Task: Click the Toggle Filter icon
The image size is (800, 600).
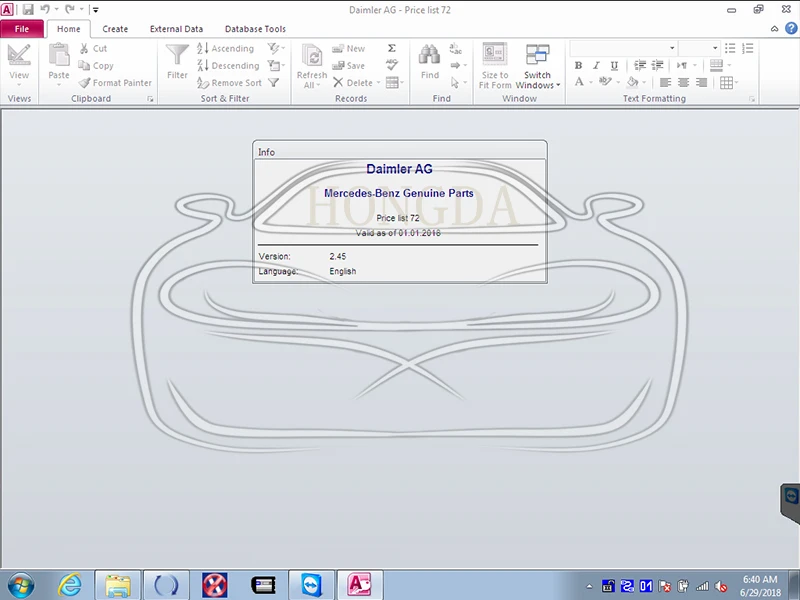Action: point(274,83)
